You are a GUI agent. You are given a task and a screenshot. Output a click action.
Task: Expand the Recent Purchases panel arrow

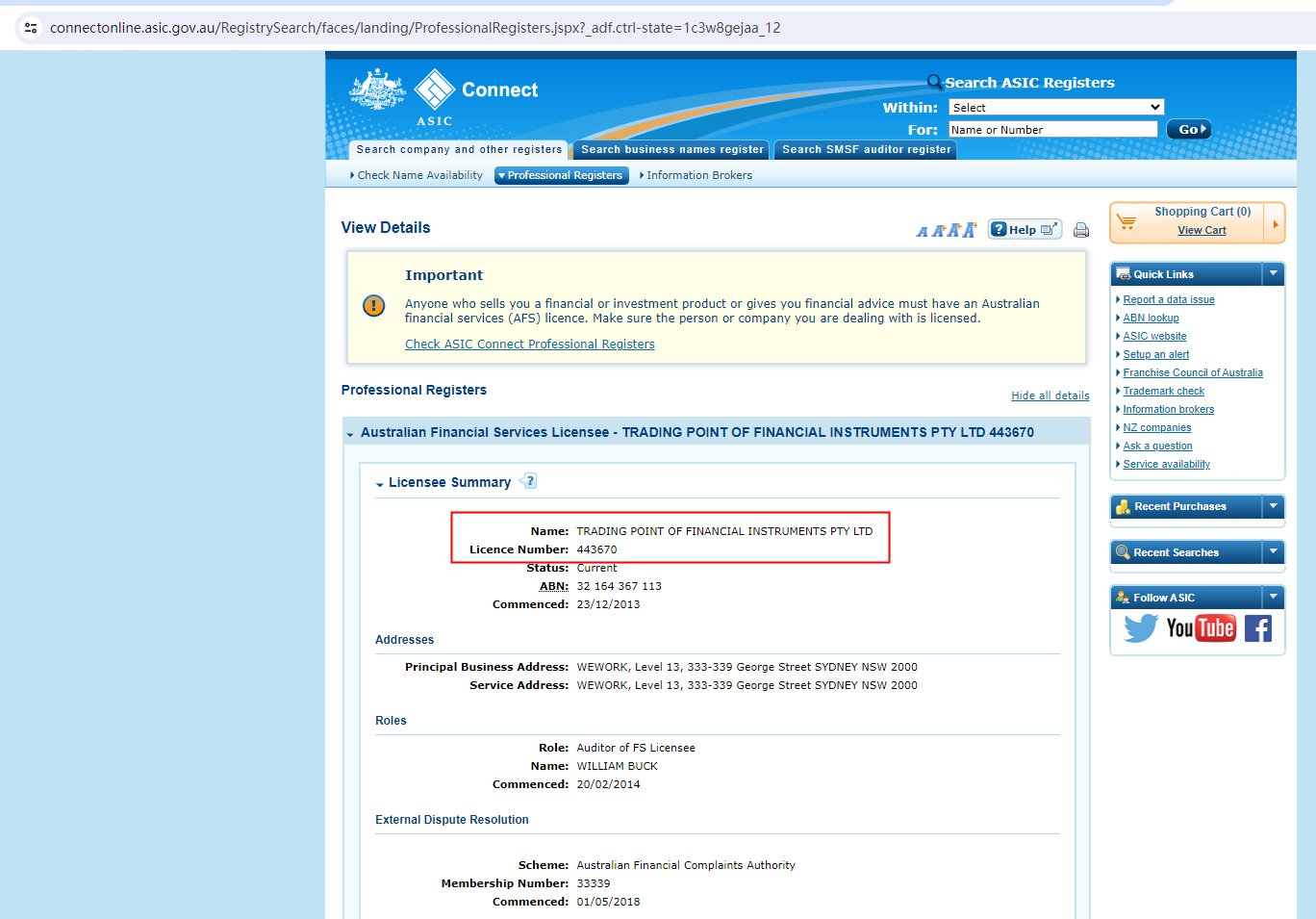(x=1274, y=506)
